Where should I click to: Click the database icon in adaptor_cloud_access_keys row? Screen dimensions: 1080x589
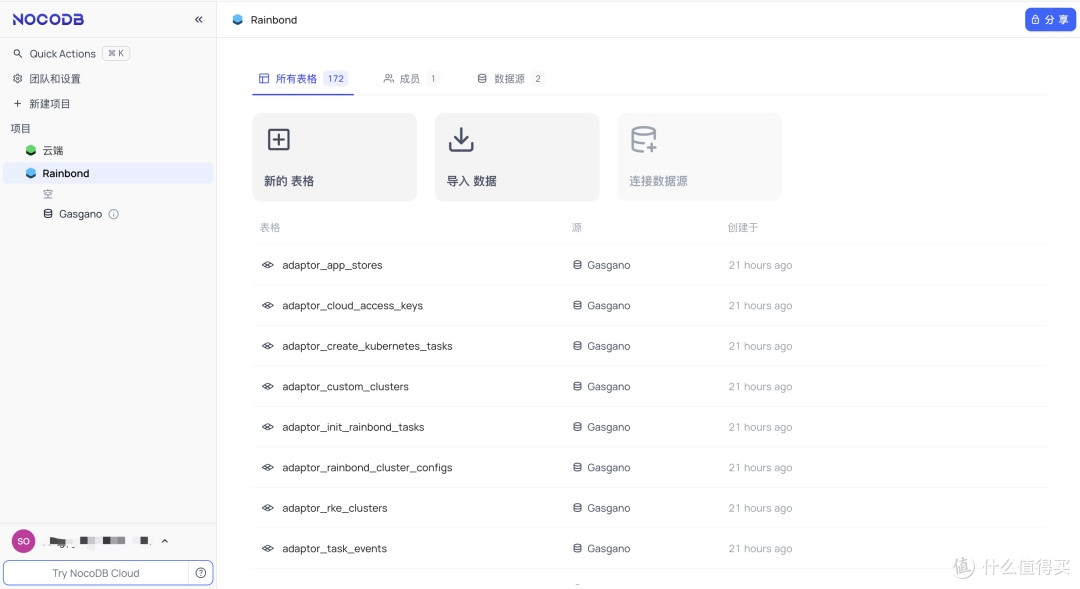click(x=577, y=305)
